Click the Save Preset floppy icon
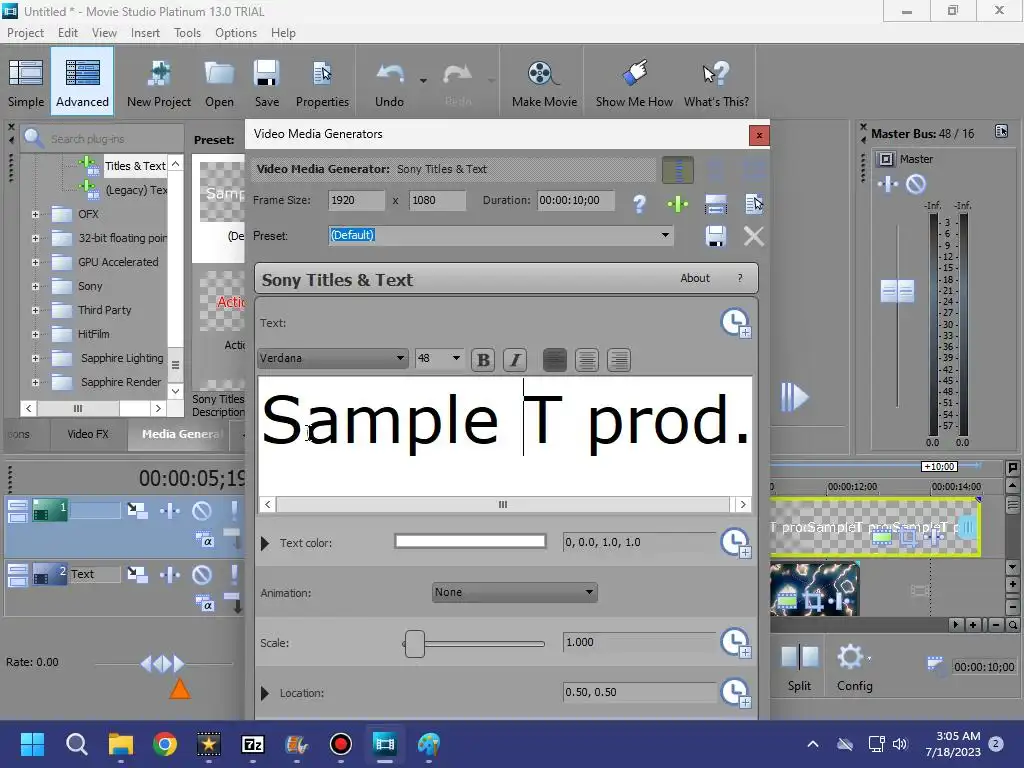 click(x=716, y=236)
